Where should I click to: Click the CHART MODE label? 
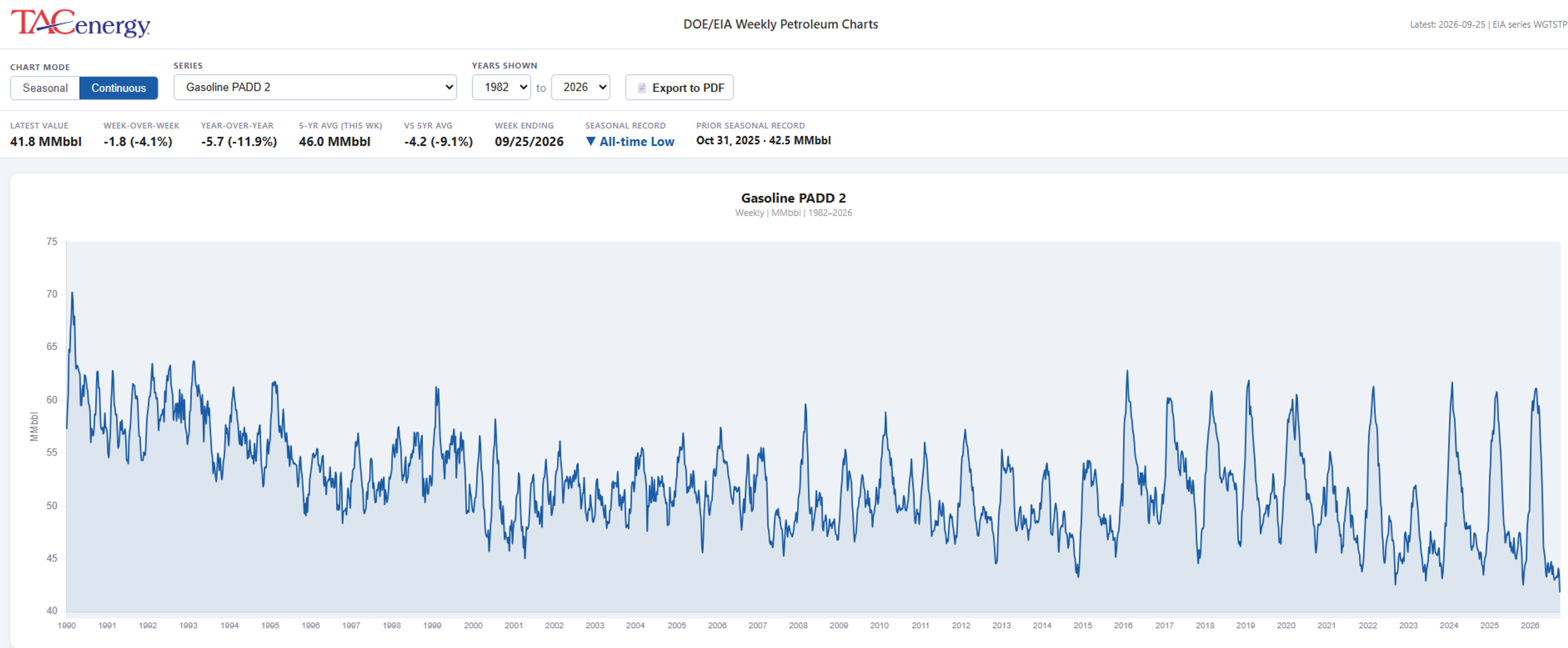(x=40, y=67)
